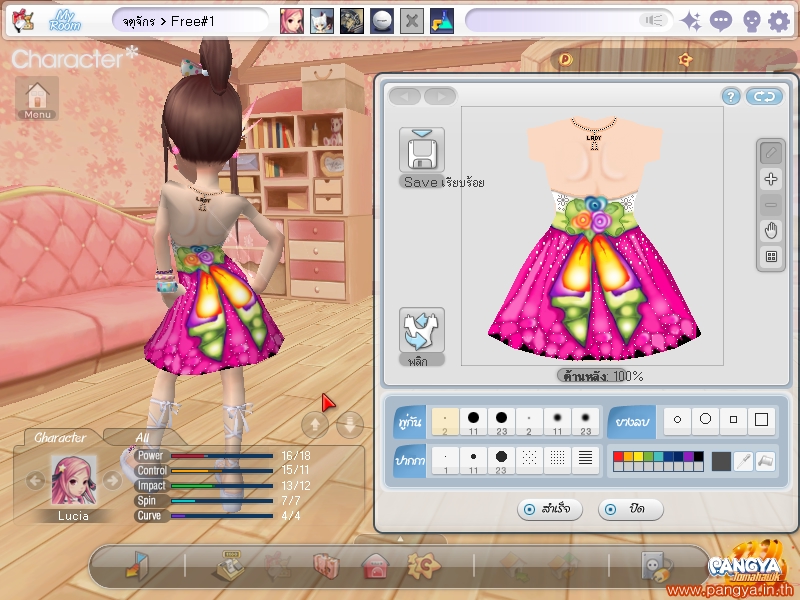Open the pink suitcase locker icon
800x600 pixels.
click(x=326, y=565)
